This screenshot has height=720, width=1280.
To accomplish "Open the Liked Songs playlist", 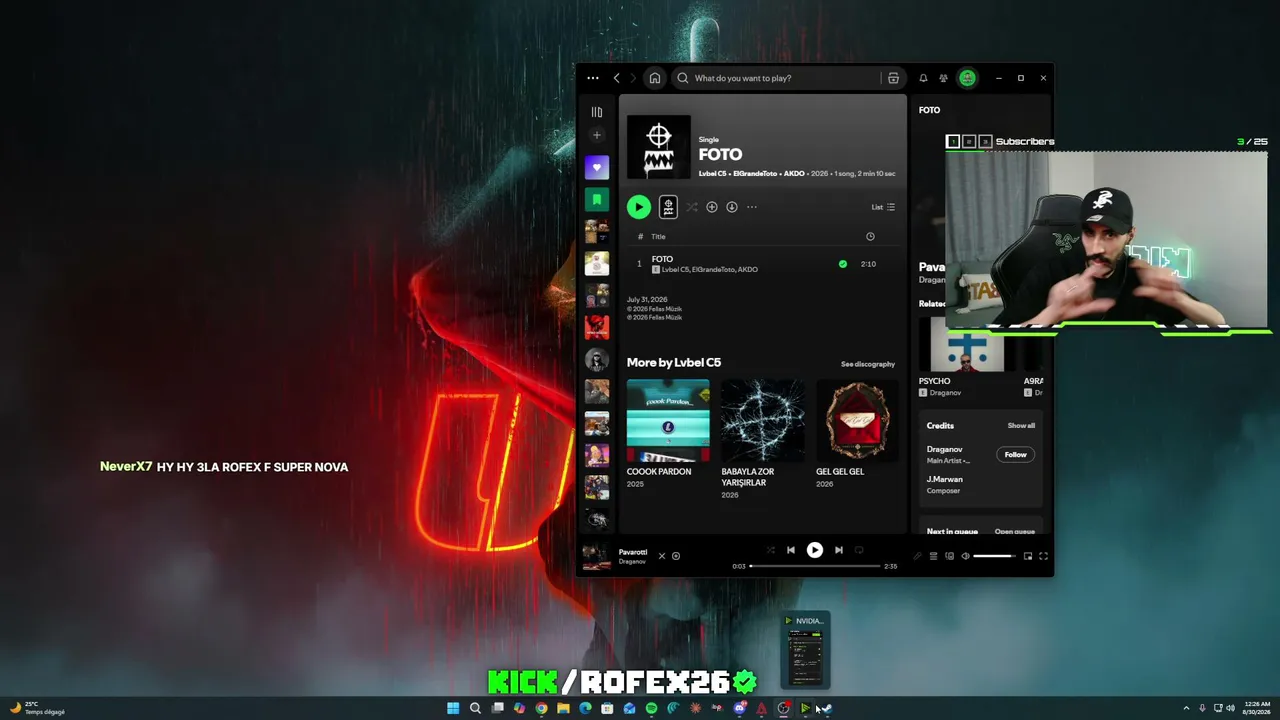I will 597,168.
